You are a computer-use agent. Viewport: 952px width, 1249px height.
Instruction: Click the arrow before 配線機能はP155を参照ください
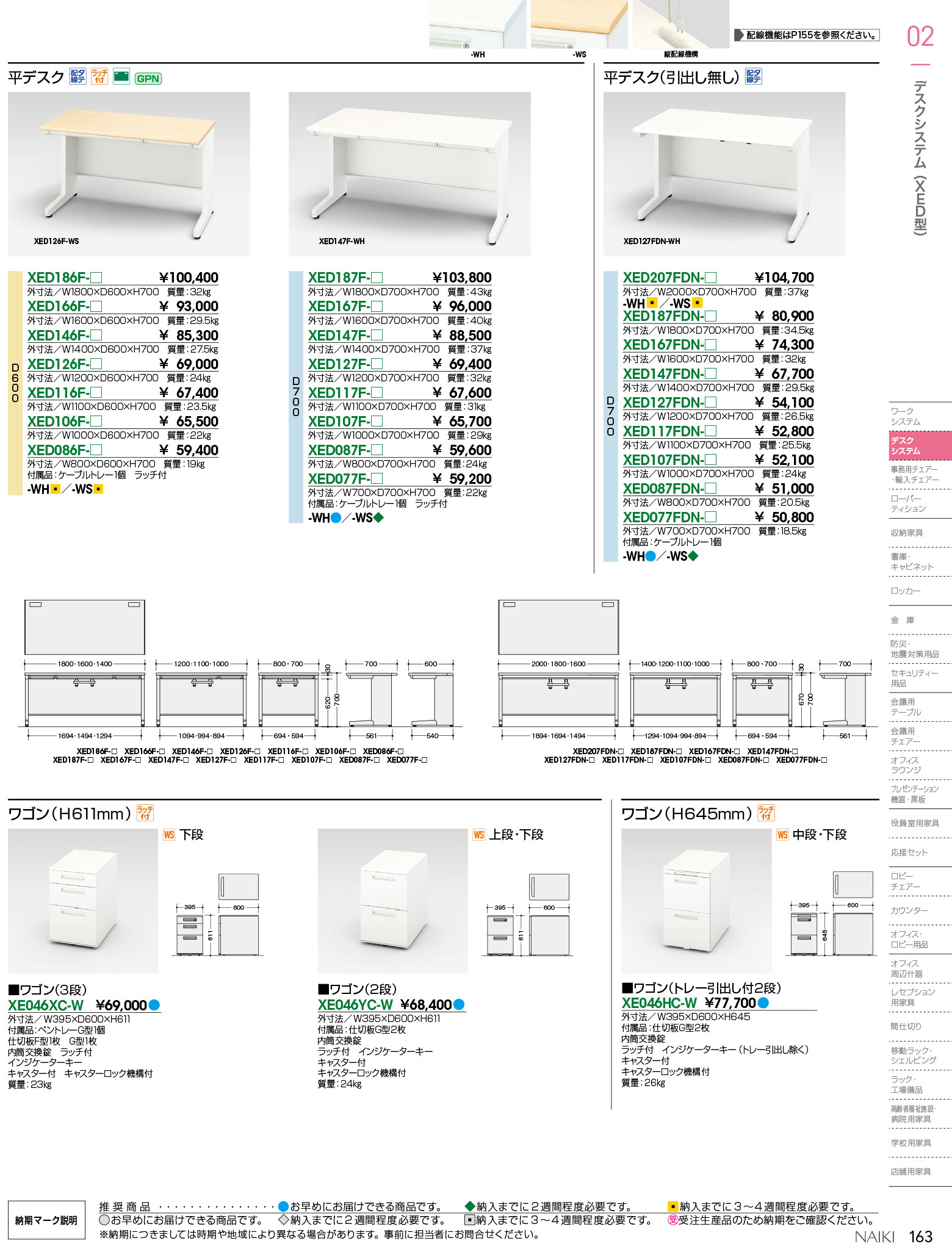(x=738, y=35)
